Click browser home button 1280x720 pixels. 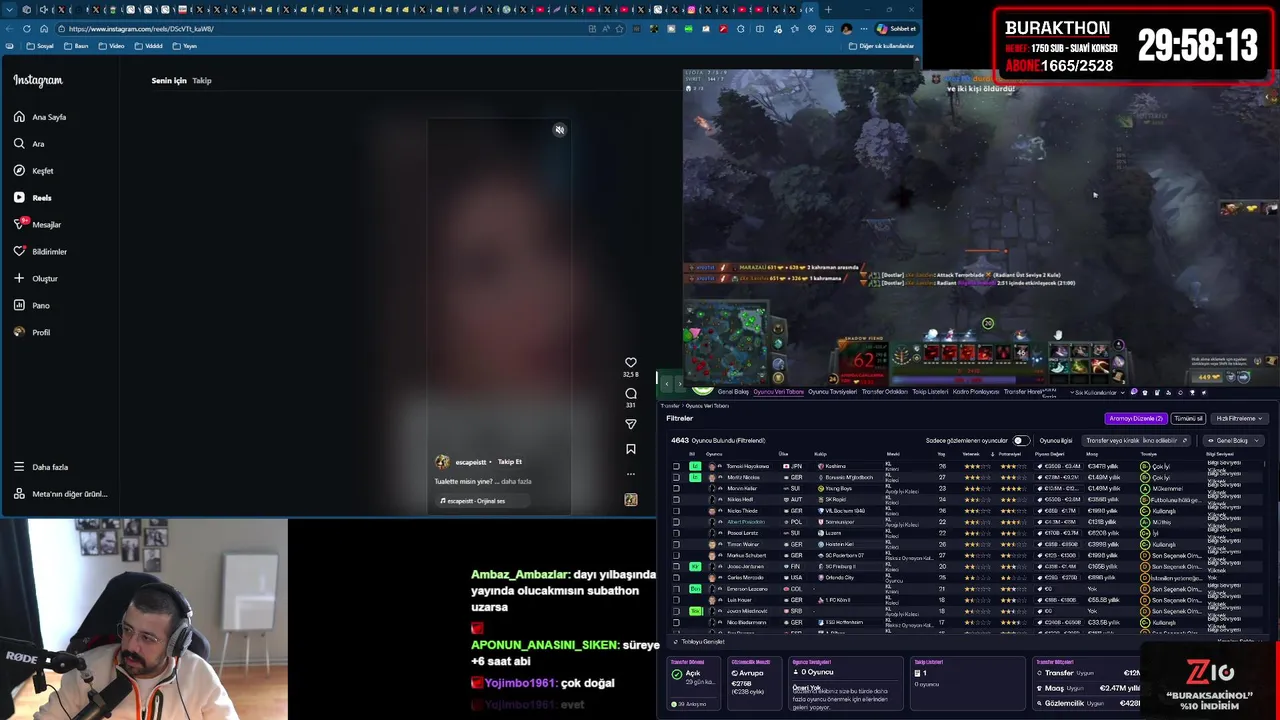tap(43, 29)
